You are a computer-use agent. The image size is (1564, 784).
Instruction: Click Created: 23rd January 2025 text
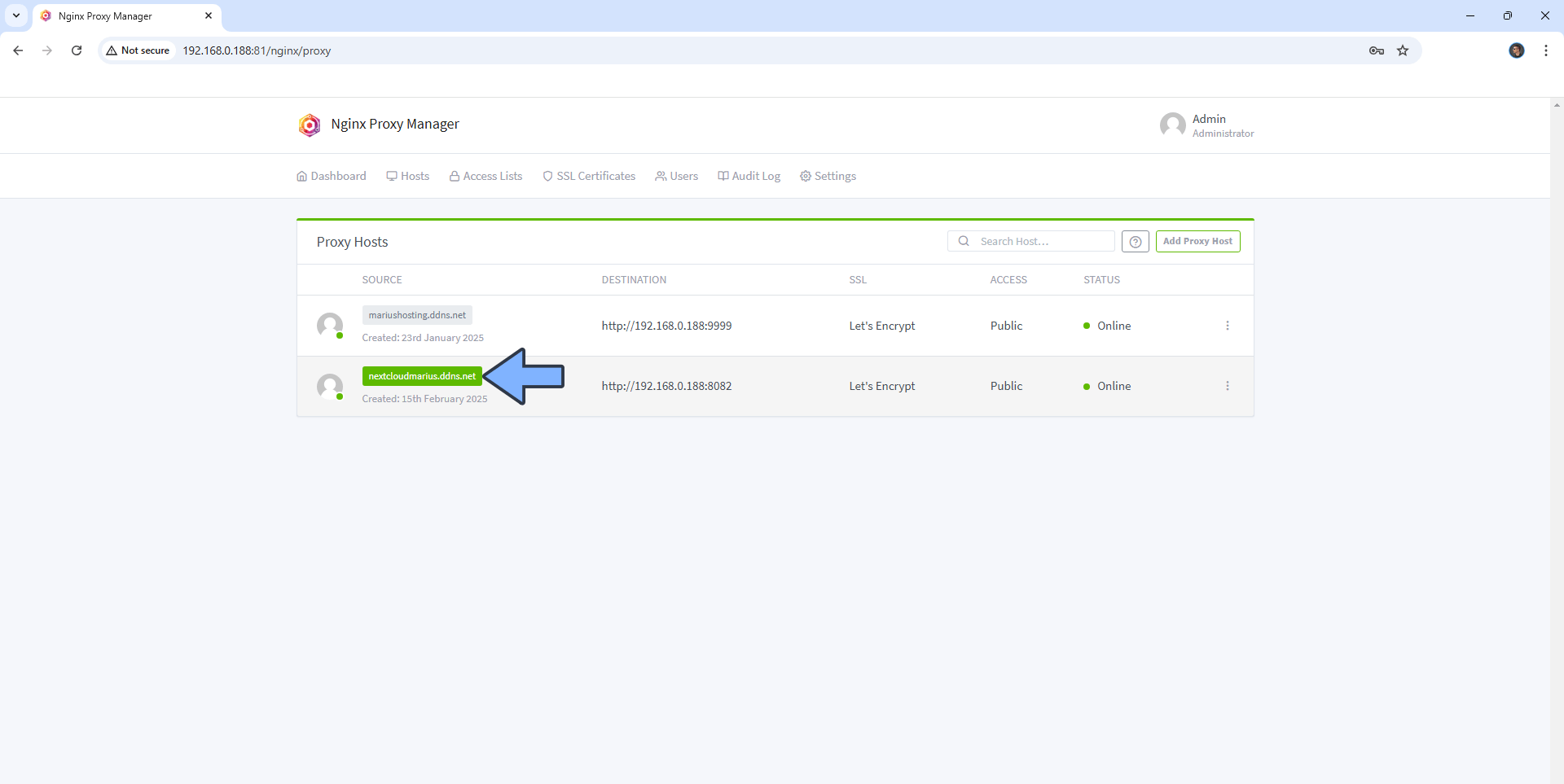[423, 338]
